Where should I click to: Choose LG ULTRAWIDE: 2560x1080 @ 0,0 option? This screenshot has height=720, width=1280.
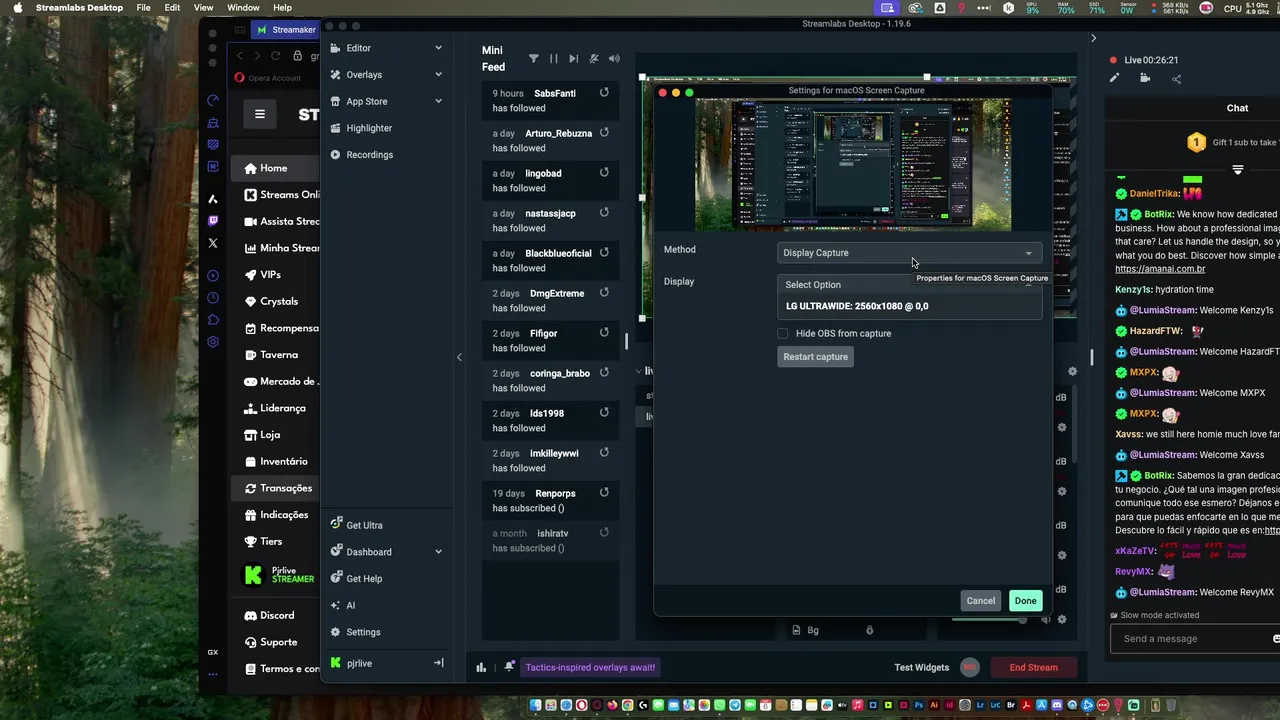click(x=909, y=306)
